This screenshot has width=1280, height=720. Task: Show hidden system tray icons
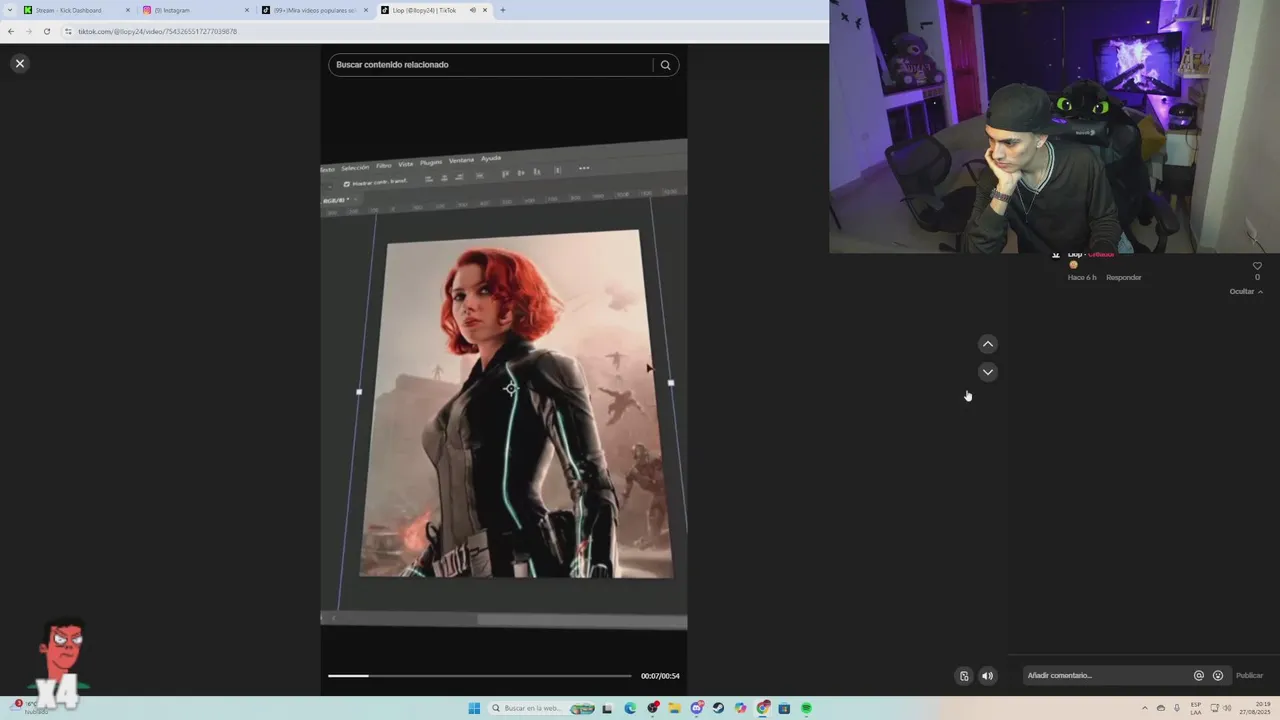pyautogui.click(x=1145, y=708)
